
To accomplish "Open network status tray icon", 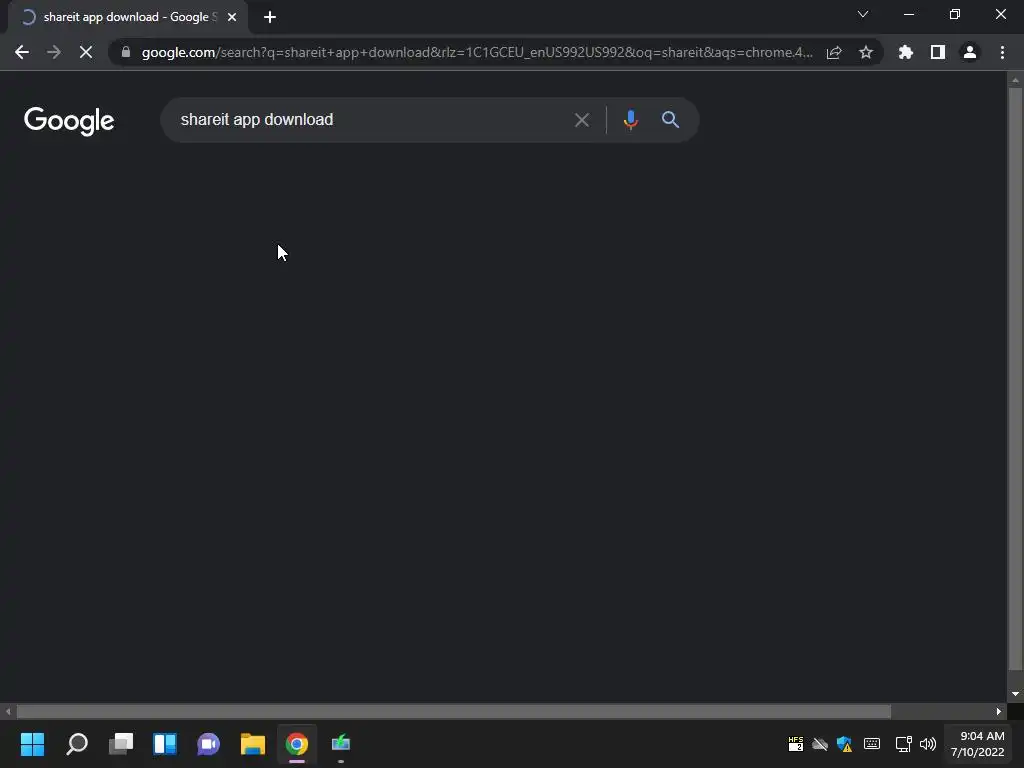I will (904, 744).
